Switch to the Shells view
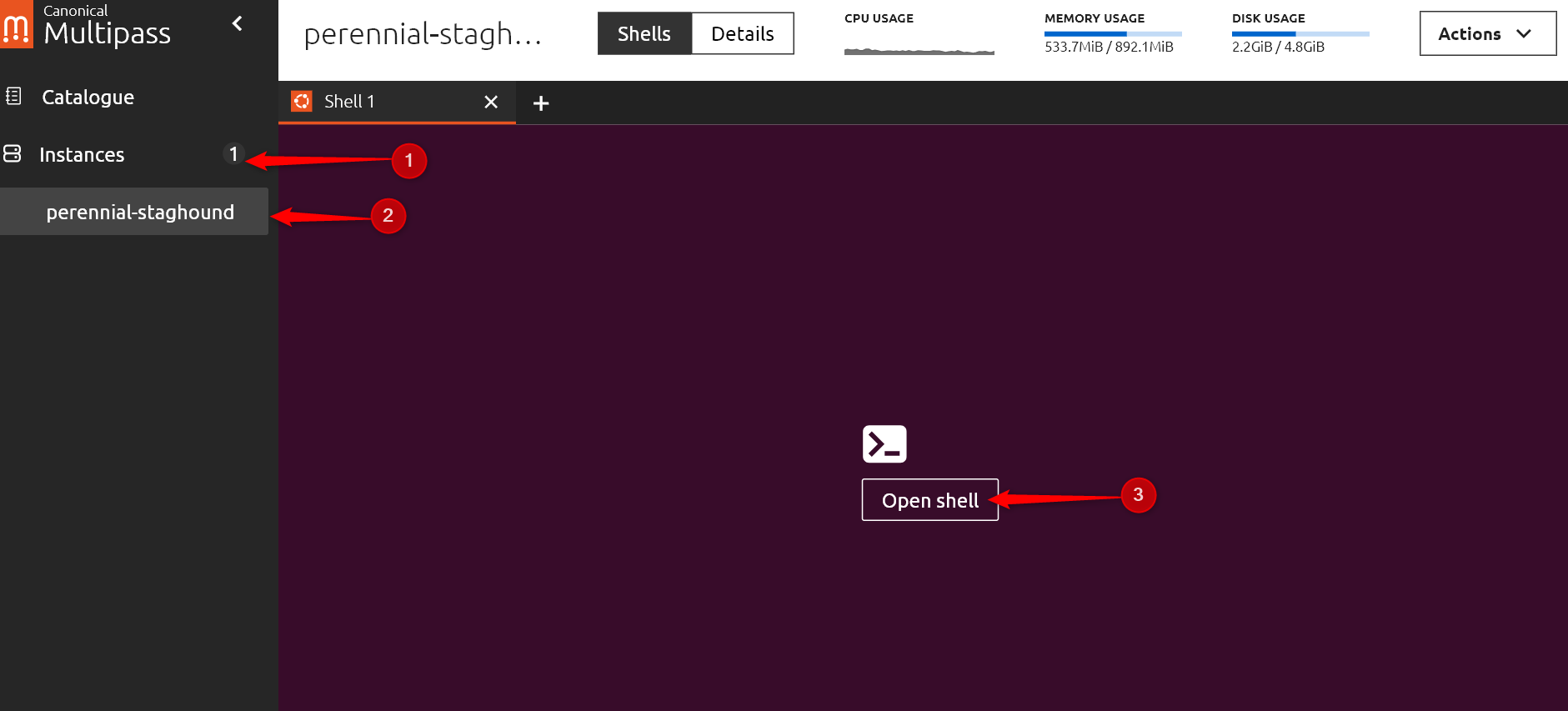The width and height of the screenshot is (1568, 711). (644, 33)
